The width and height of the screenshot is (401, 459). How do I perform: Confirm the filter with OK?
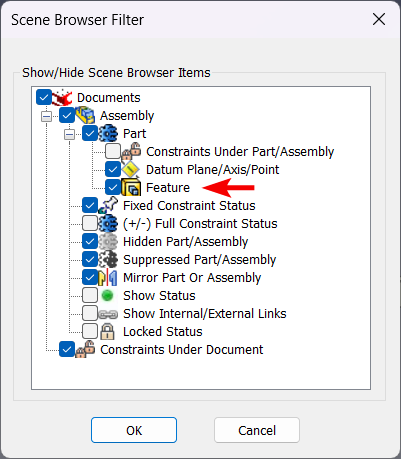(134, 430)
